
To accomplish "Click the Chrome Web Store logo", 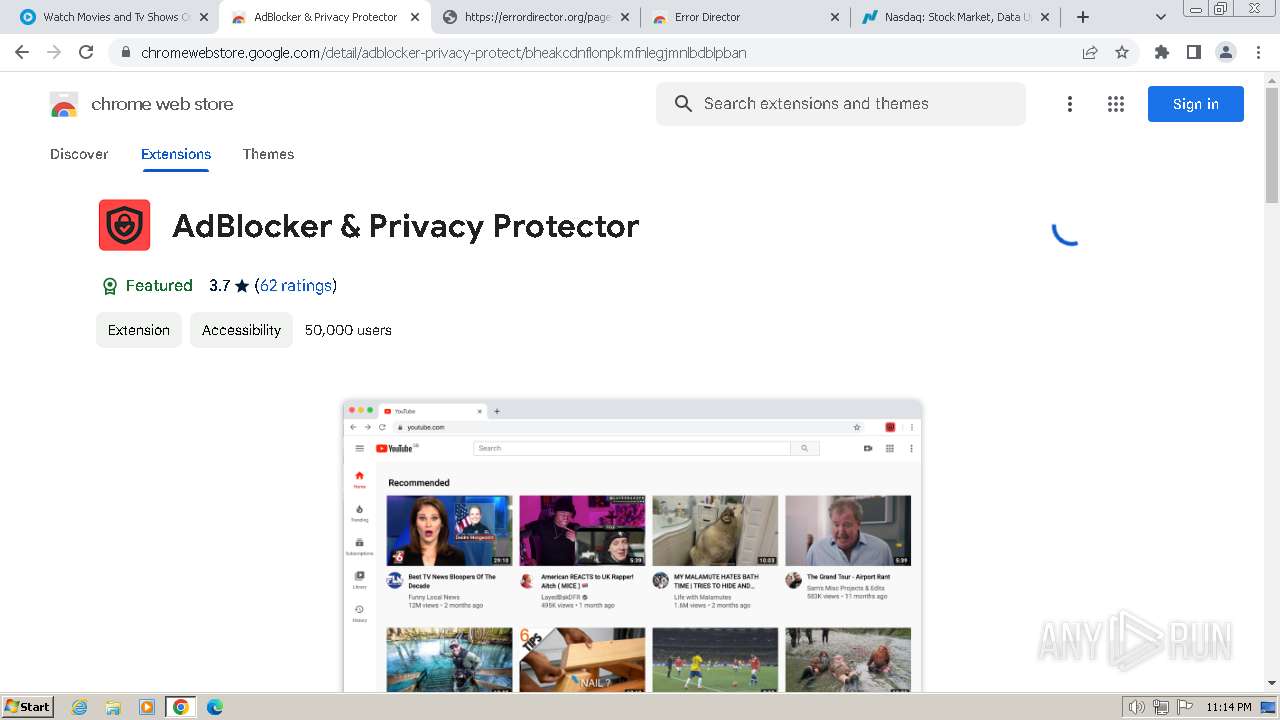I will [x=64, y=104].
